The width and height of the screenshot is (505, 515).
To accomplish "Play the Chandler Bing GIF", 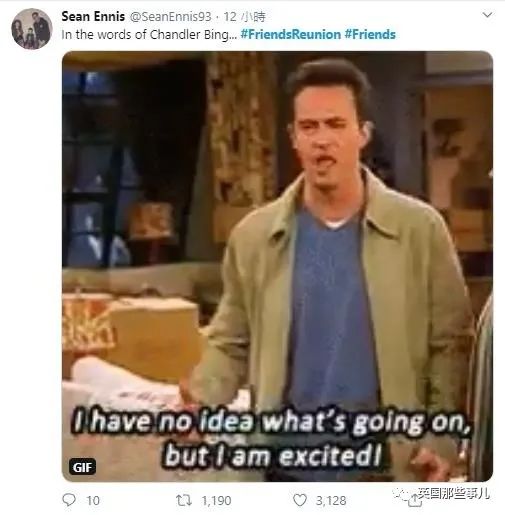I will (277, 266).
